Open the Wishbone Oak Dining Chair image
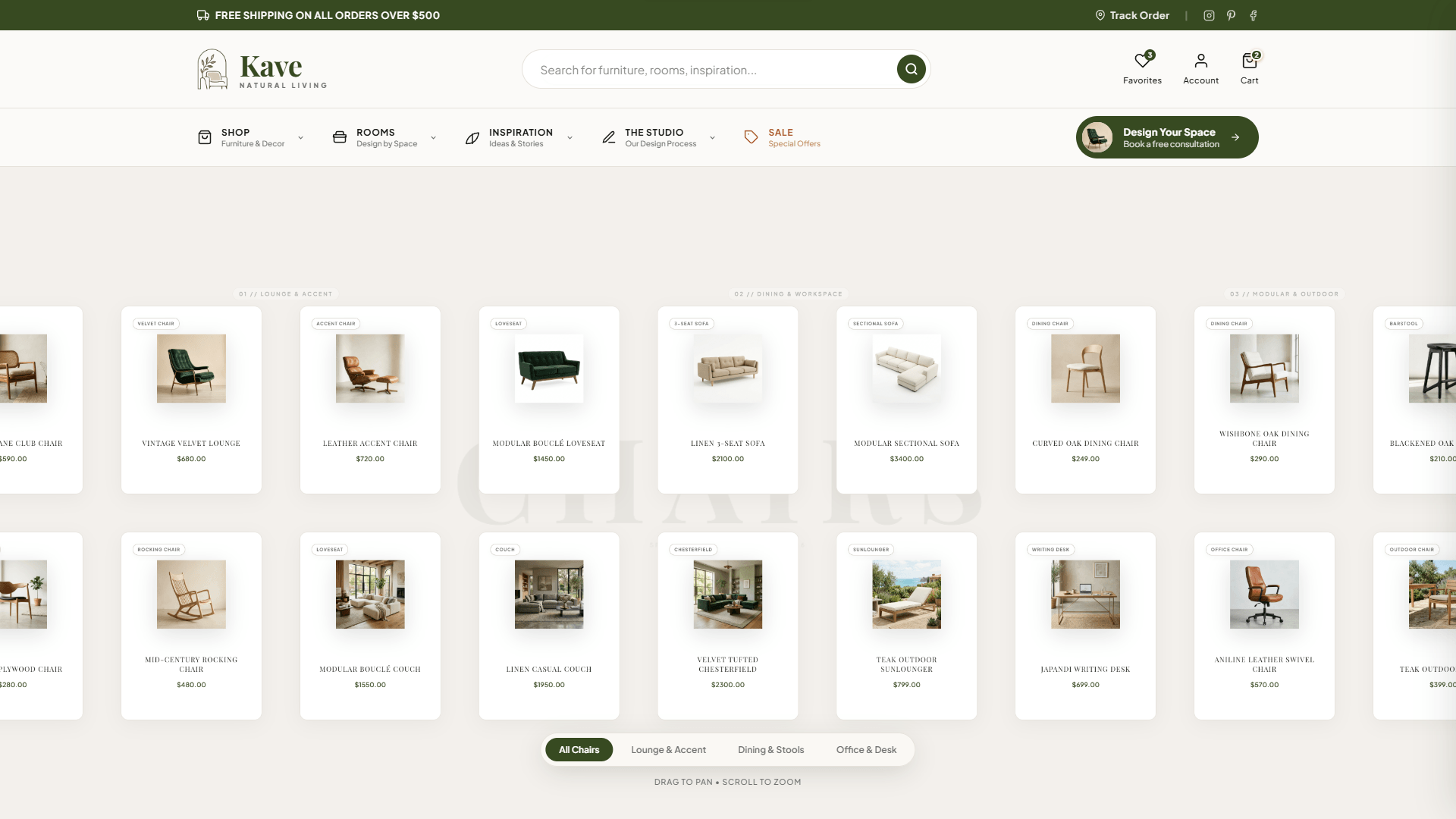 coord(1264,369)
